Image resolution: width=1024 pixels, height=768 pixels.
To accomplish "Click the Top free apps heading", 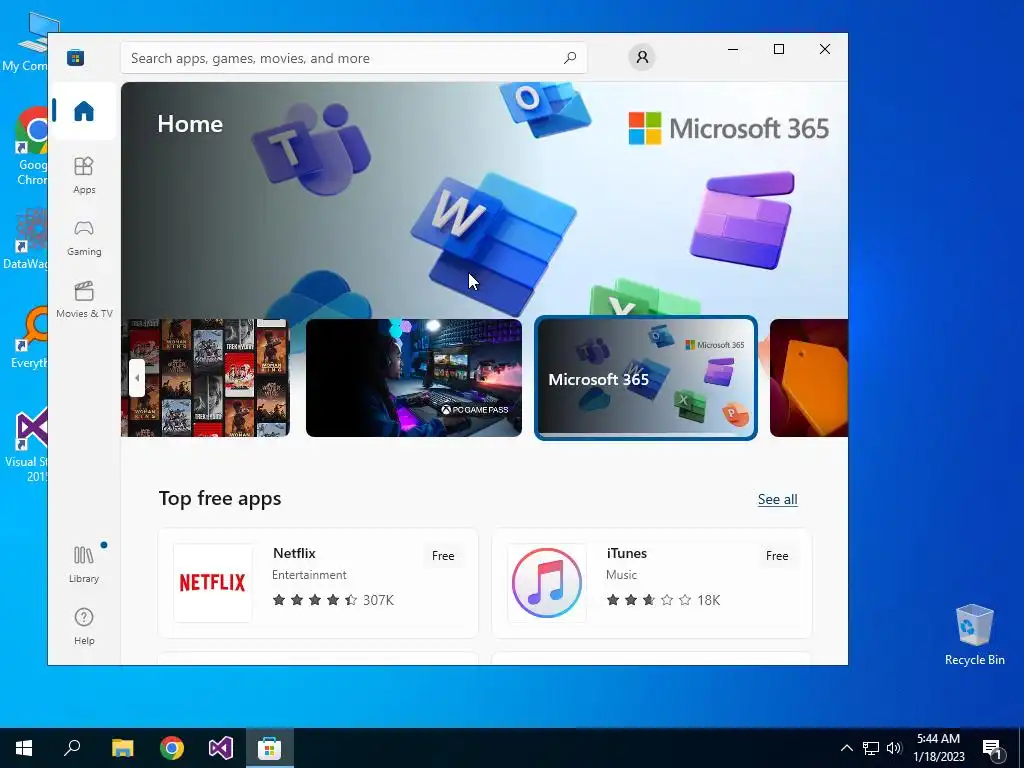I will [x=220, y=498].
